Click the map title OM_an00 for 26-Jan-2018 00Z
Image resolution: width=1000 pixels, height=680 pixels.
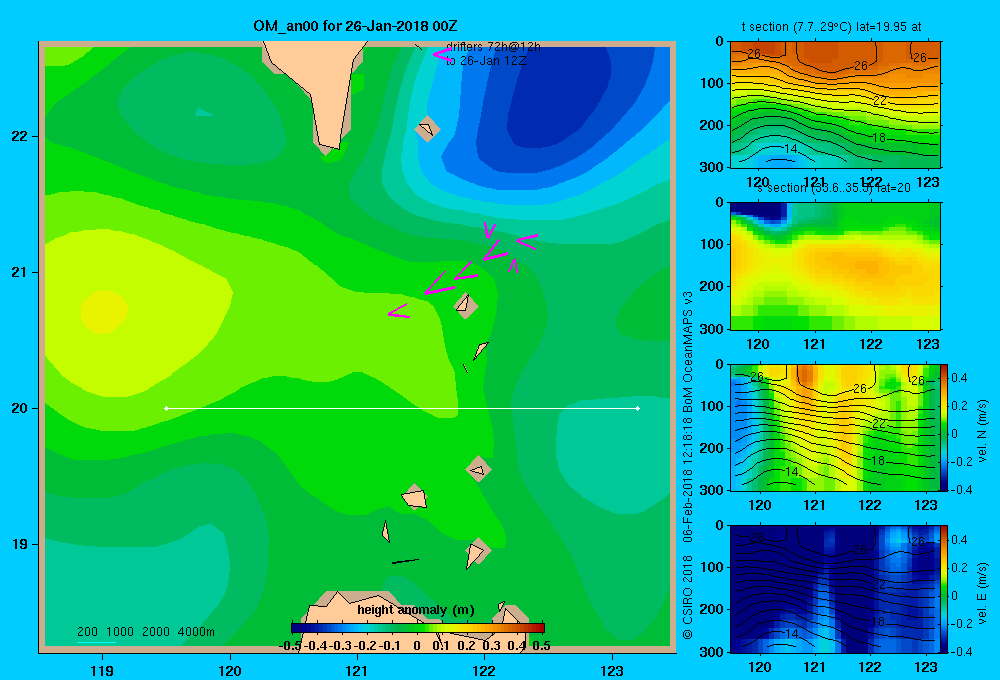coord(355,26)
